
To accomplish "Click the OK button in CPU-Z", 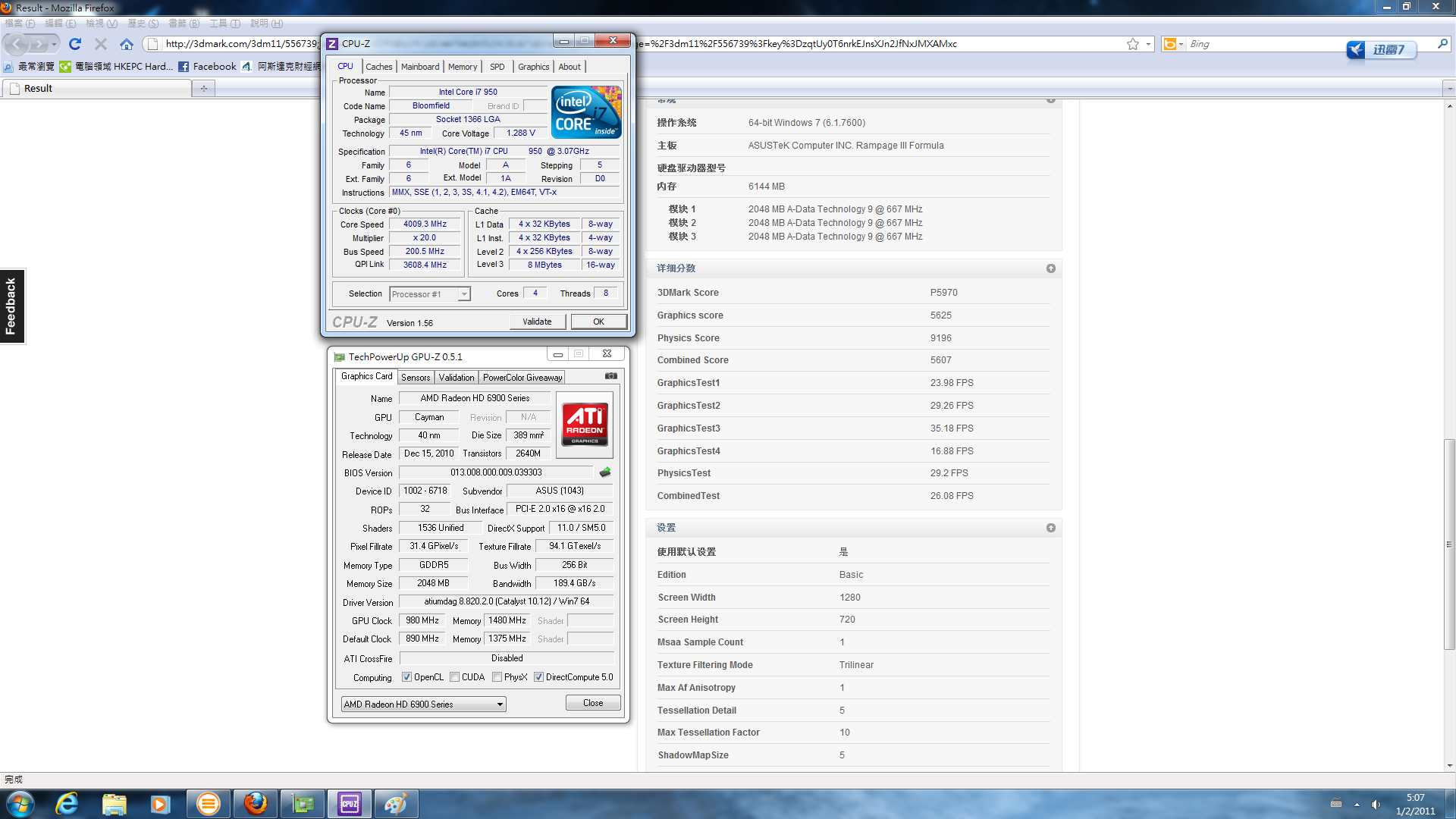I will click(x=598, y=322).
